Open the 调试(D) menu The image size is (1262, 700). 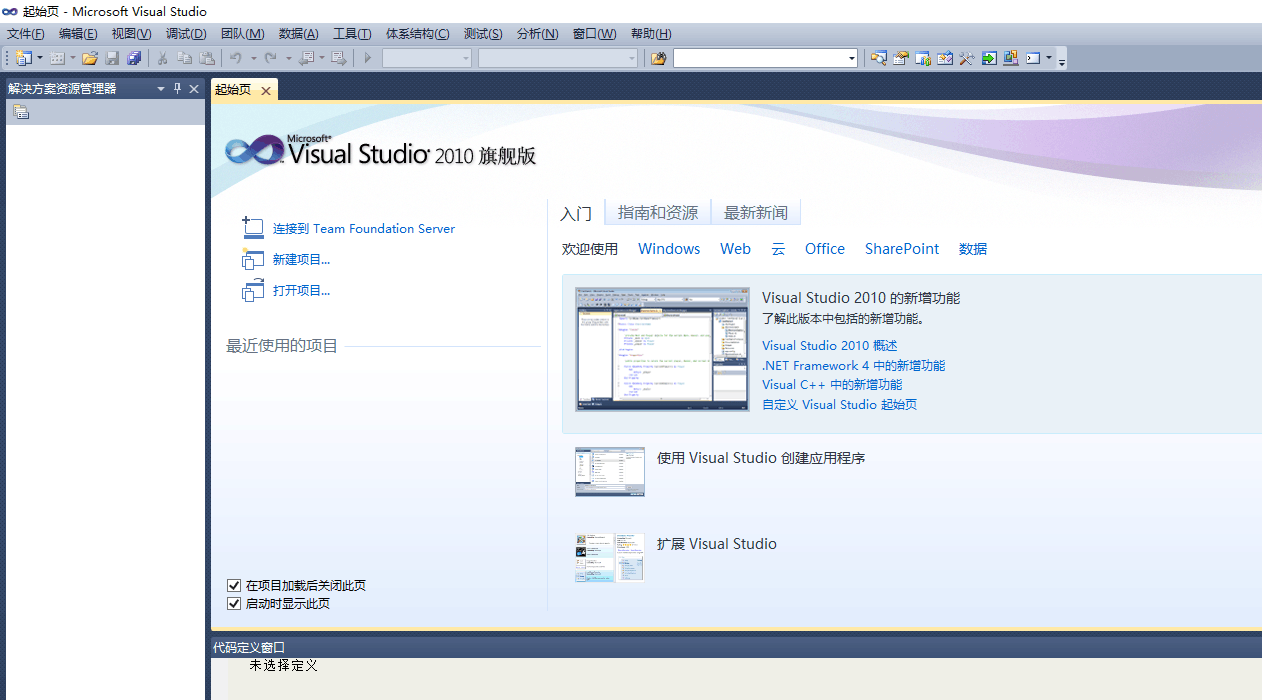[x=185, y=34]
